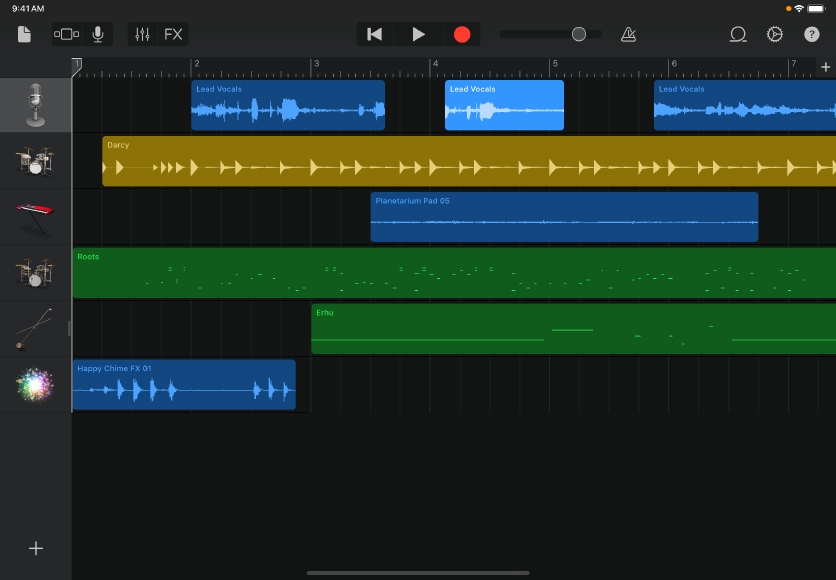Tap the microphone instrument view button
Screen dimensions: 836x580
98,34
